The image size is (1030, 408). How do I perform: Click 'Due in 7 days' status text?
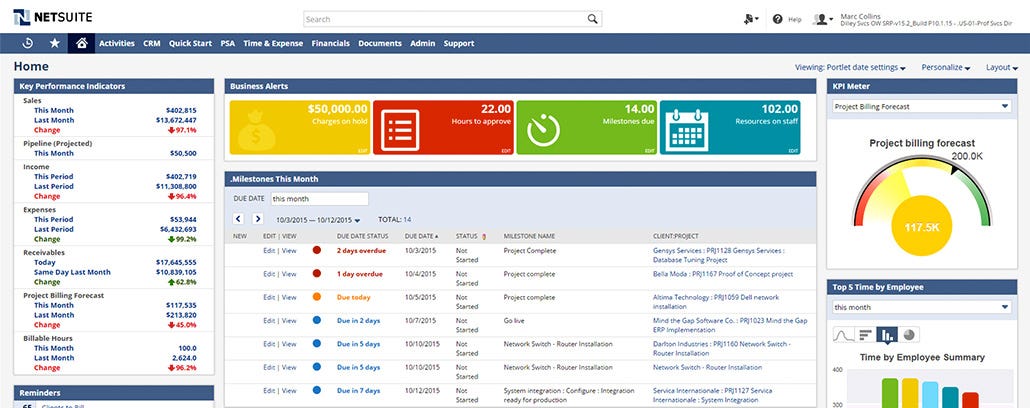click(x=359, y=391)
